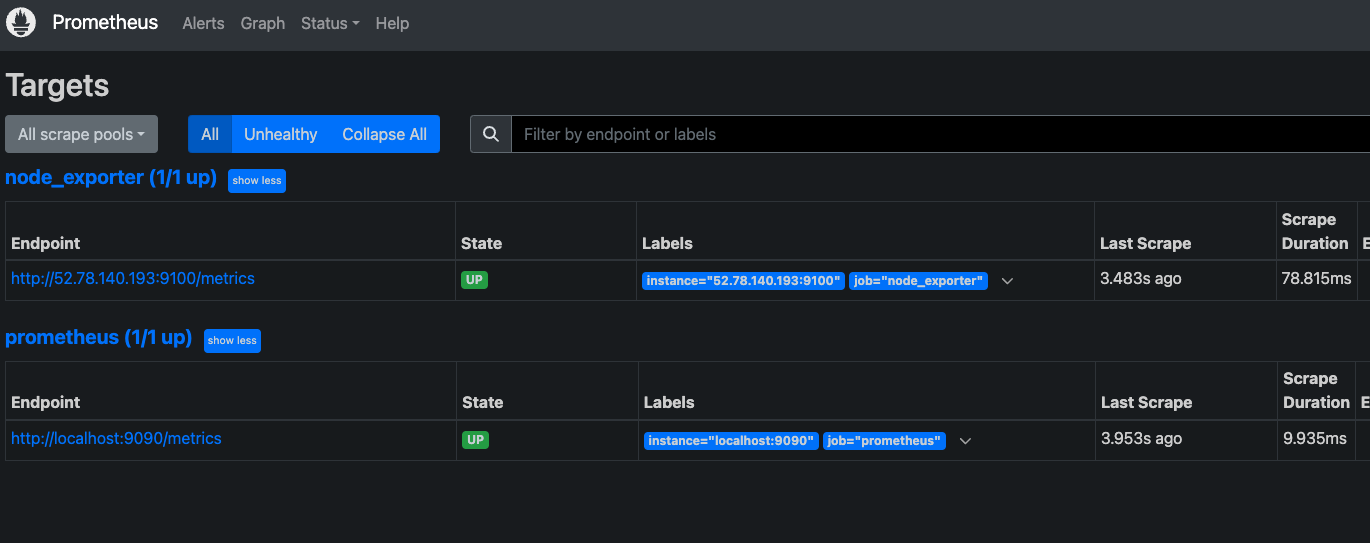Screen dimensions: 1370x543
Task: Click the 78.815ms scrape duration value
Action: click(x=1316, y=278)
